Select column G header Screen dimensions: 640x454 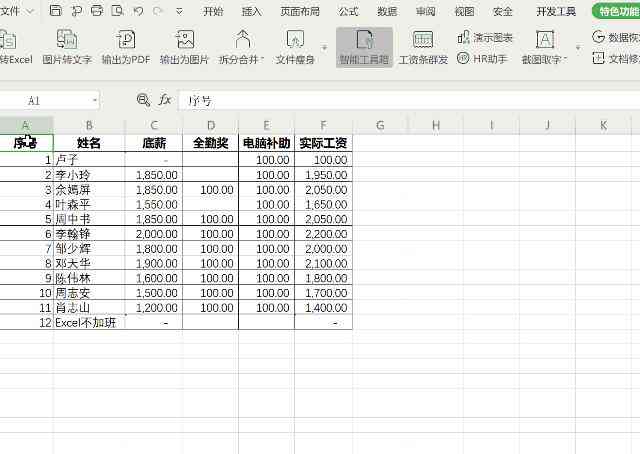[380, 125]
